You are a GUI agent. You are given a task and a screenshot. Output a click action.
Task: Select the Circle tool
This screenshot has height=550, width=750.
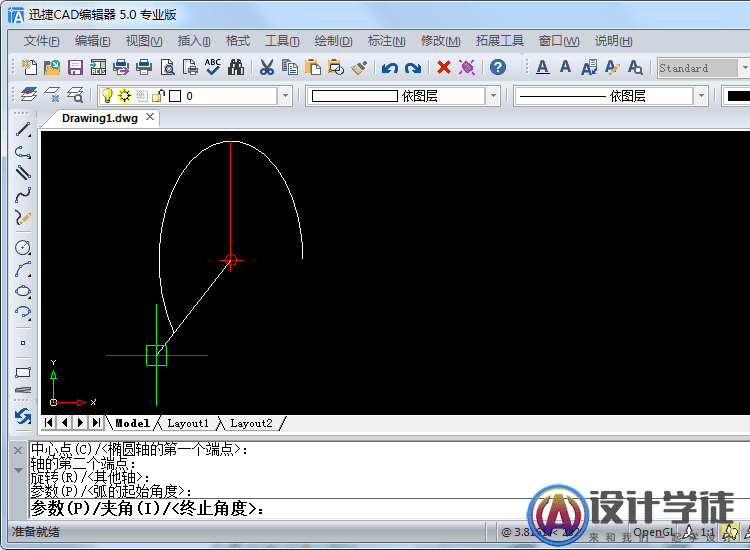pos(23,247)
